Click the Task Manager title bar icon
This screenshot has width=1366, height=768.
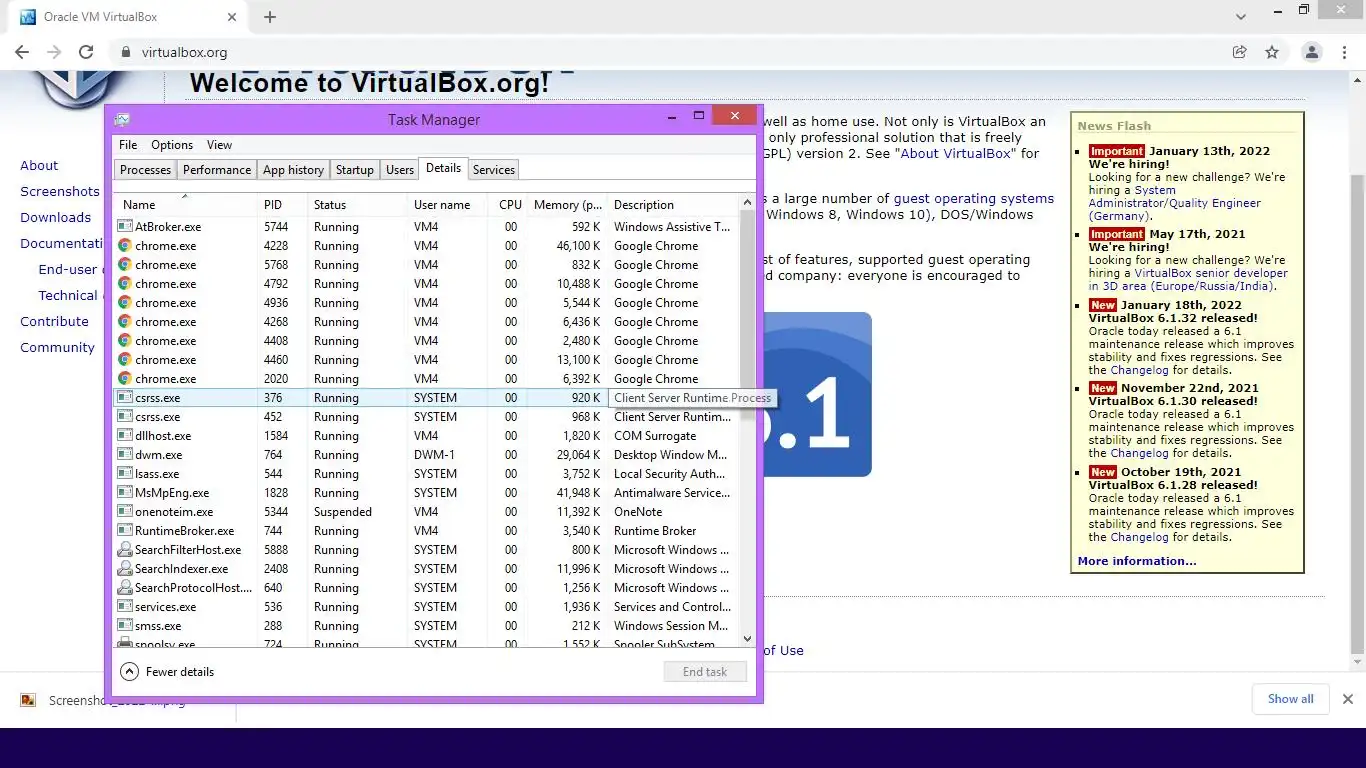pyautogui.click(x=122, y=120)
